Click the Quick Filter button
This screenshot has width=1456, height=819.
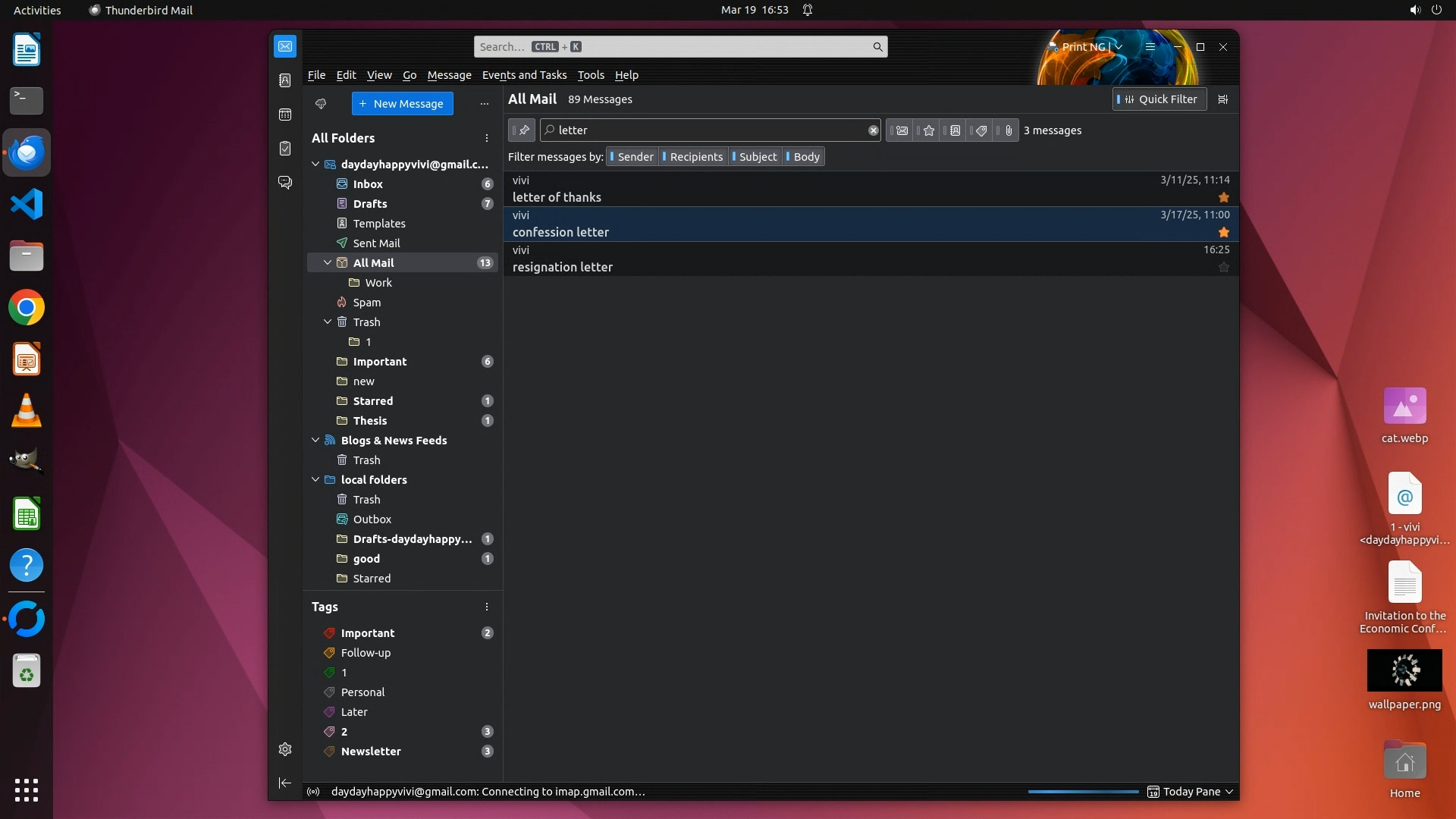click(x=1159, y=99)
